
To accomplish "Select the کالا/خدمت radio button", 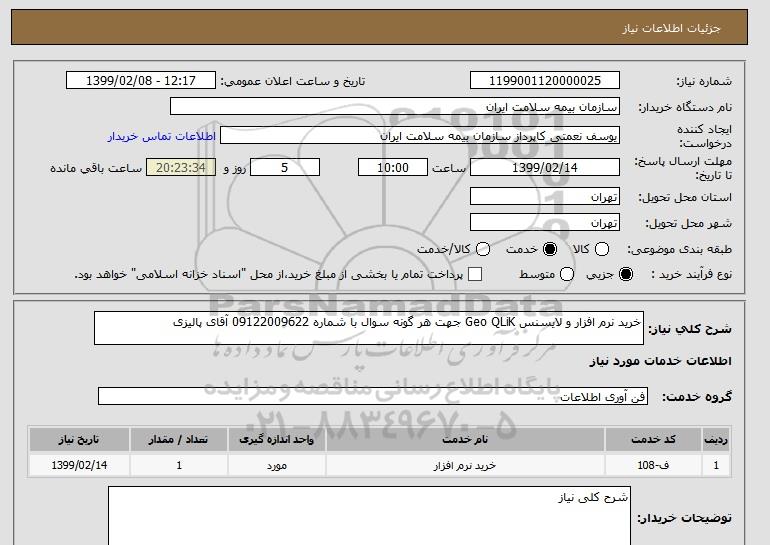I will tap(483, 249).
